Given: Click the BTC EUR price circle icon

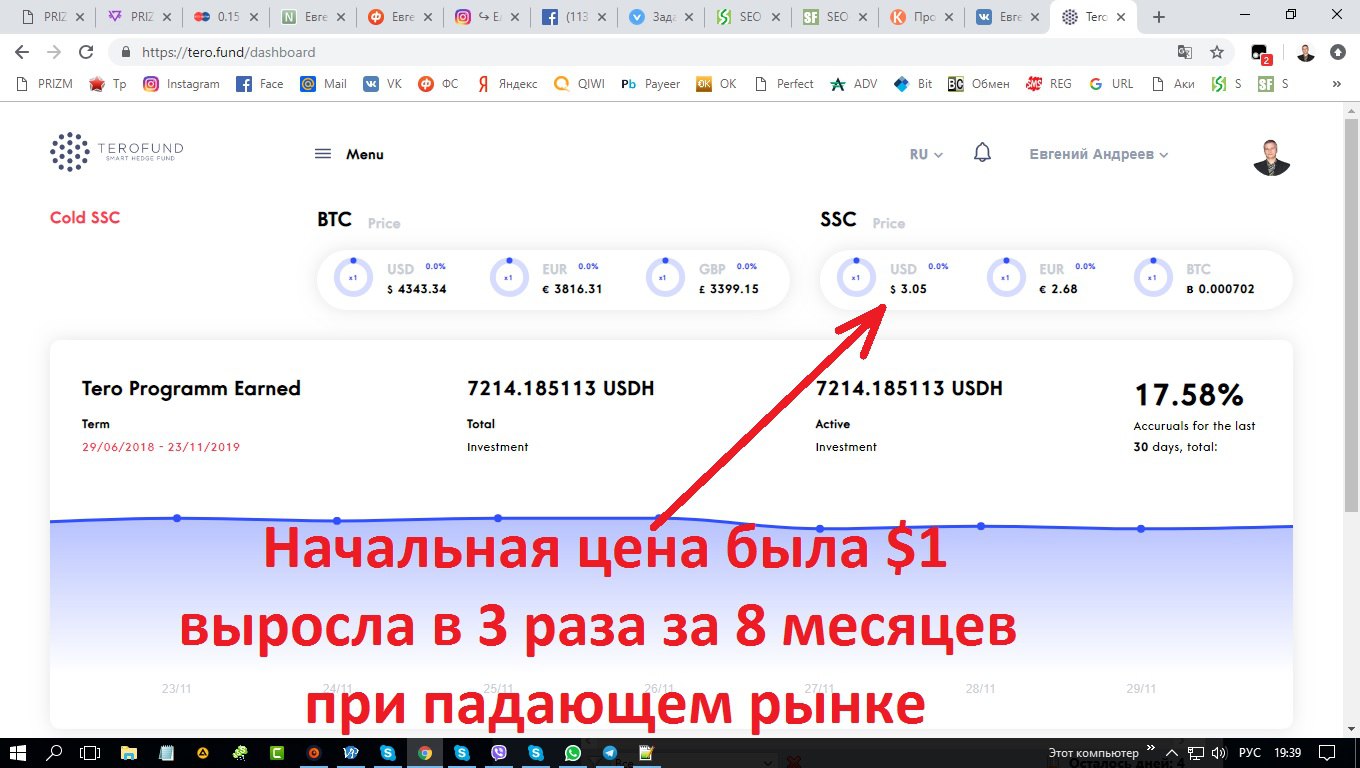Looking at the screenshot, I should pyautogui.click(x=509, y=278).
